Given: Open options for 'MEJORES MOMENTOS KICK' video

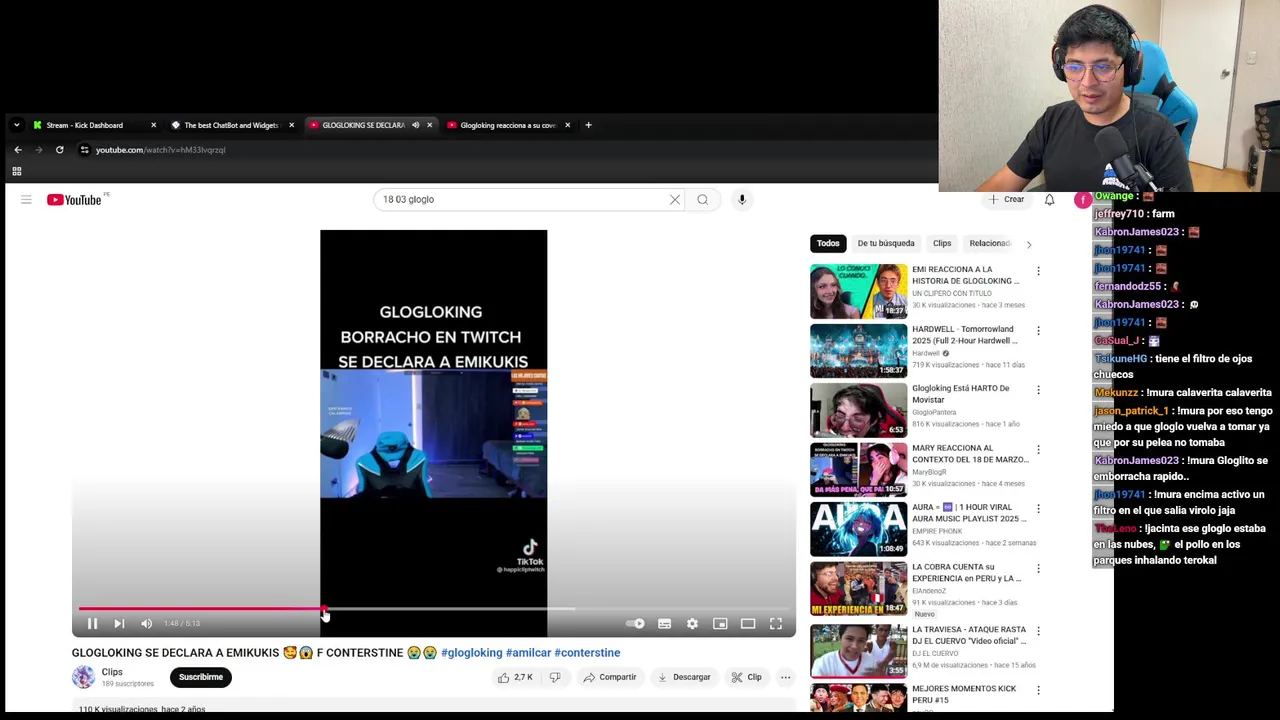Looking at the screenshot, I should pyautogui.click(x=1038, y=690).
